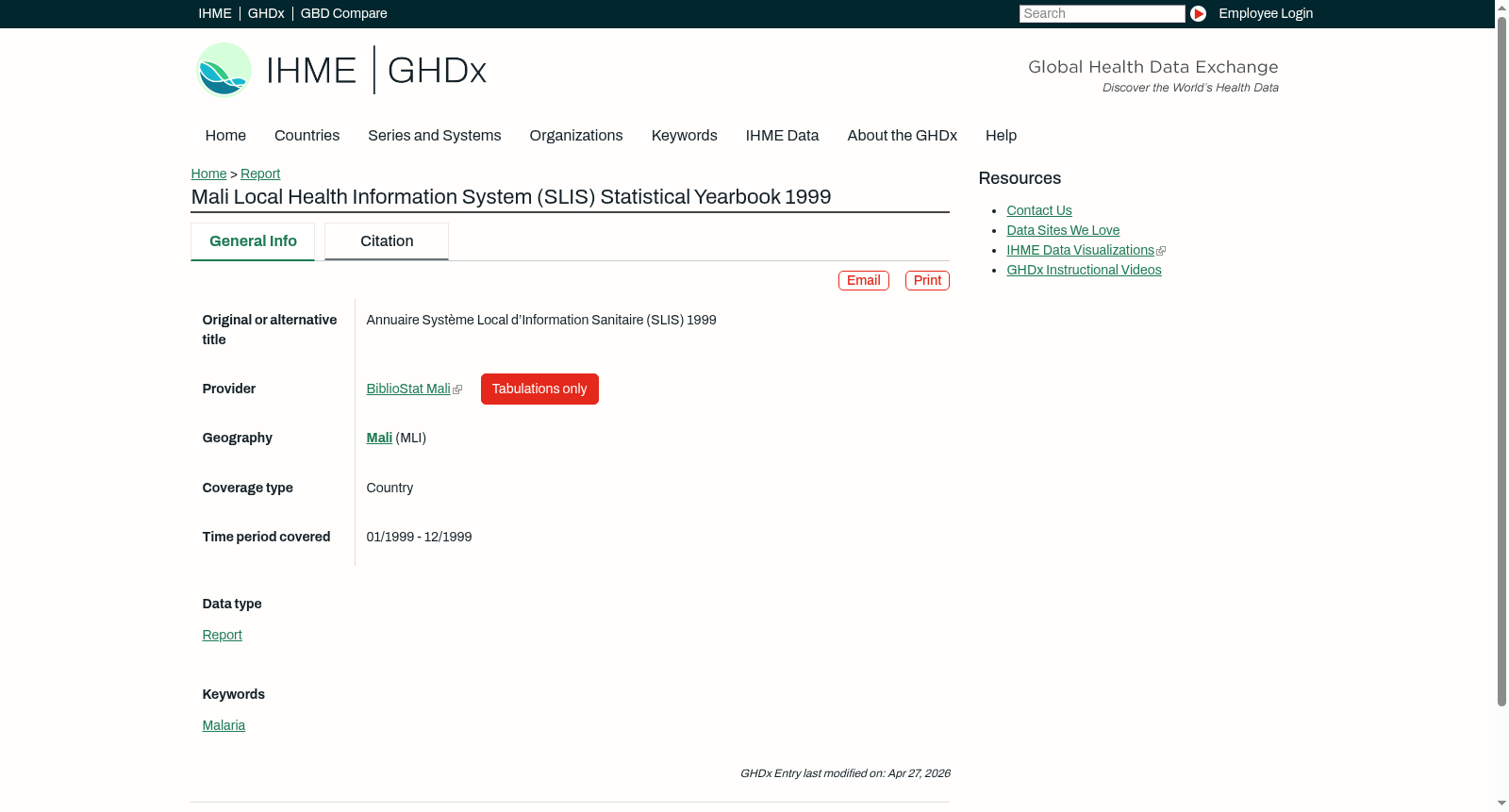Open the Report data type link
1509x812 pixels.
click(223, 635)
